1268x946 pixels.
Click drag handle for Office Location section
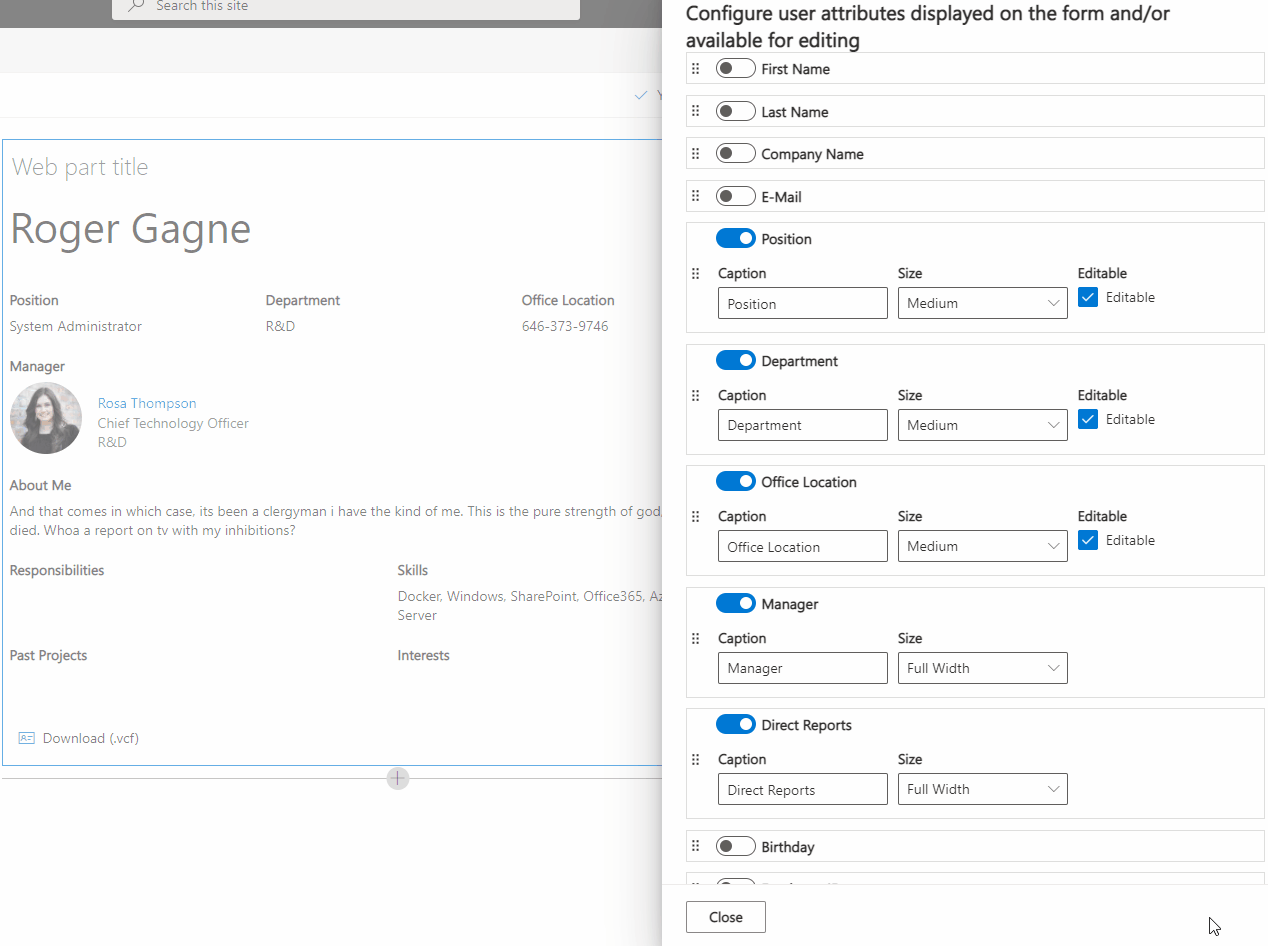(696, 517)
